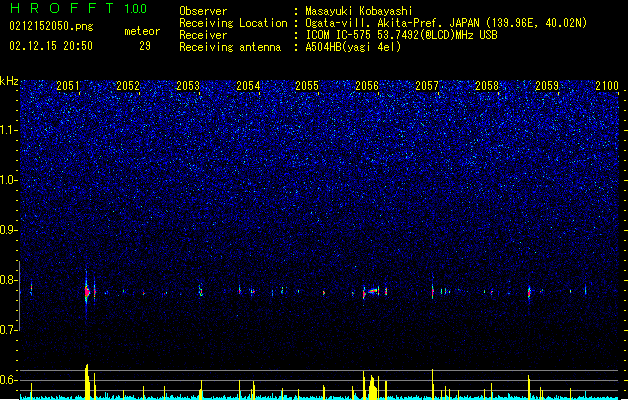Click the version number 1.00
Screen dimensions: 629x400
[136, 9]
